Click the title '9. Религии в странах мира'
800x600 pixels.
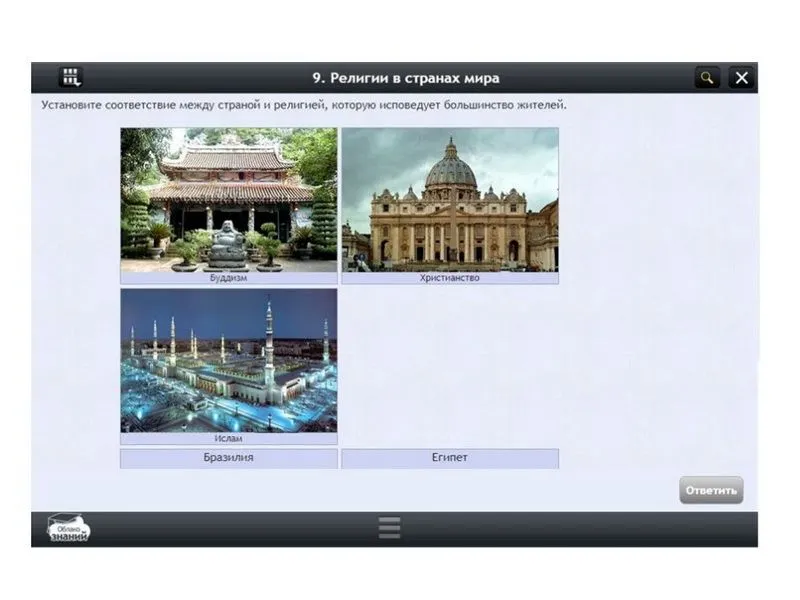pyautogui.click(x=405, y=78)
